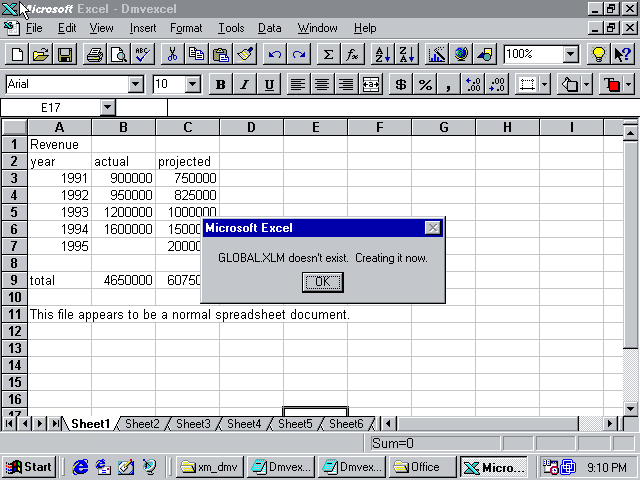Open the Format menu
Viewport: 640px width, 480px height.
(x=186, y=28)
